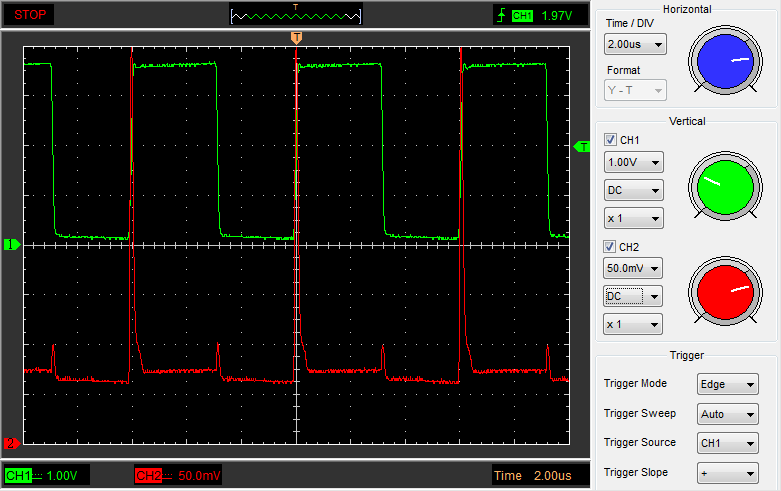Image resolution: width=781 pixels, height=491 pixels.
Task: Open the CH2 DC coupling dropdown
Action: [x=634, y=297]
